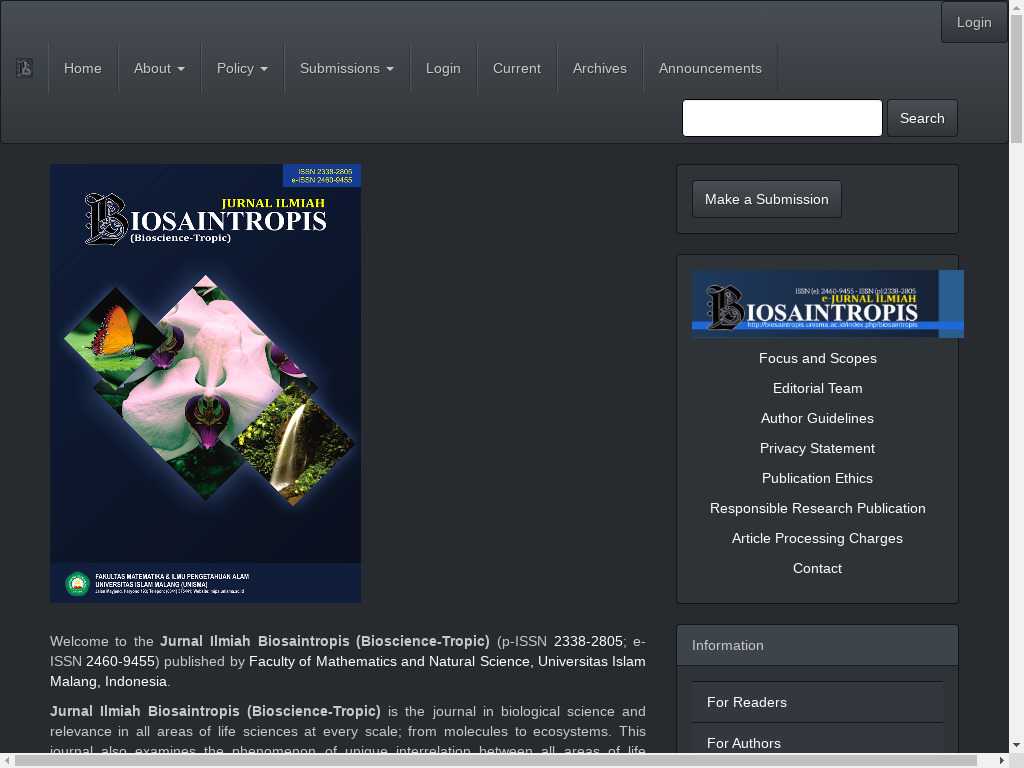Open the For Readers information link

pos(818,702)
